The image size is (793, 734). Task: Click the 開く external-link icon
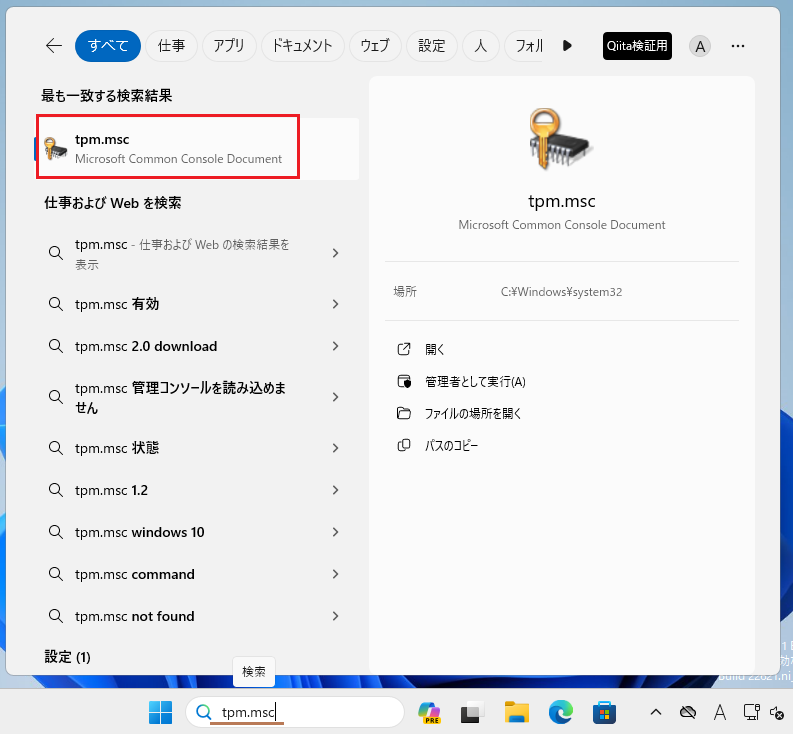click(x=404, y=349)
